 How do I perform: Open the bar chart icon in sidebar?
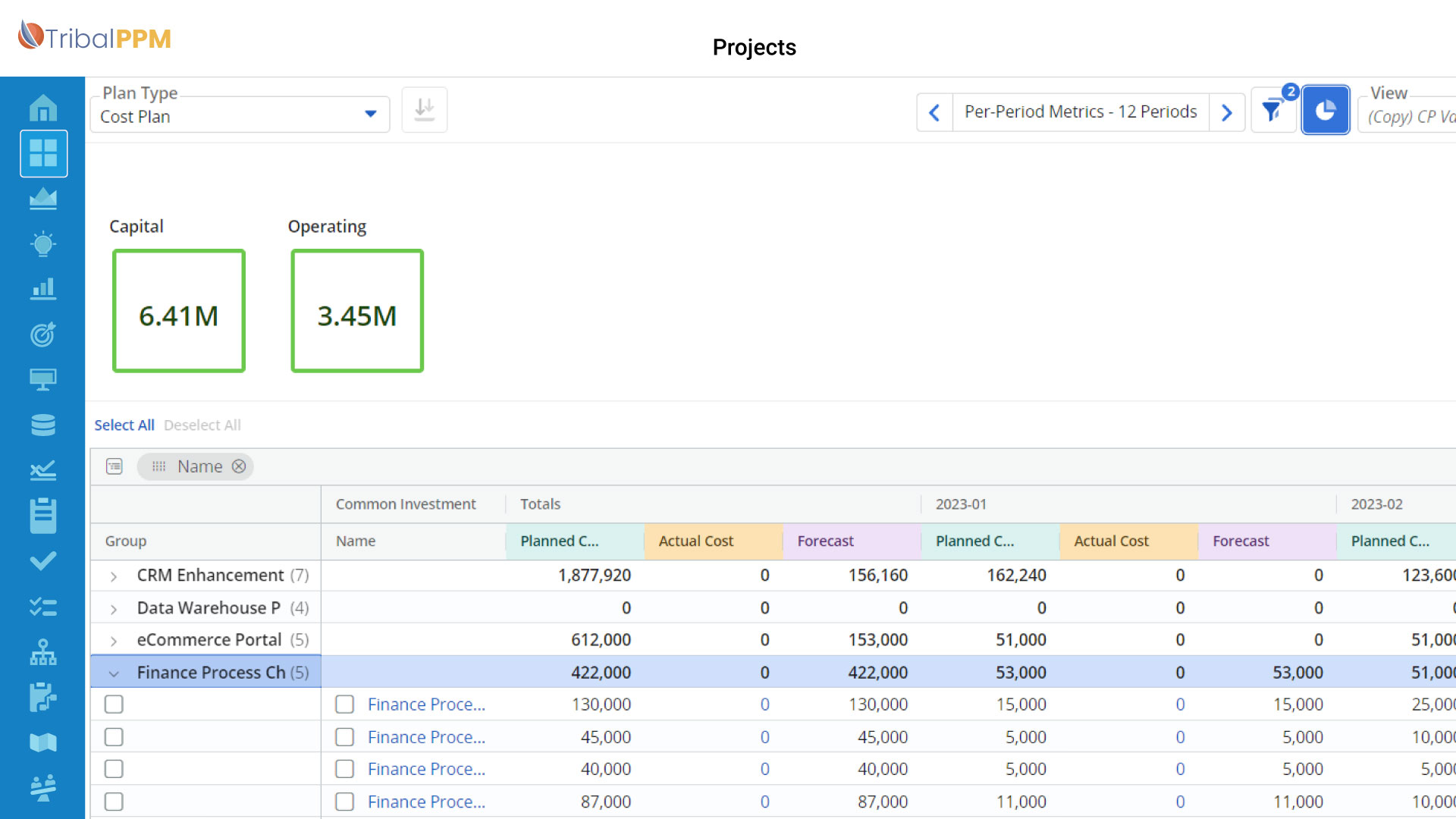43,289
